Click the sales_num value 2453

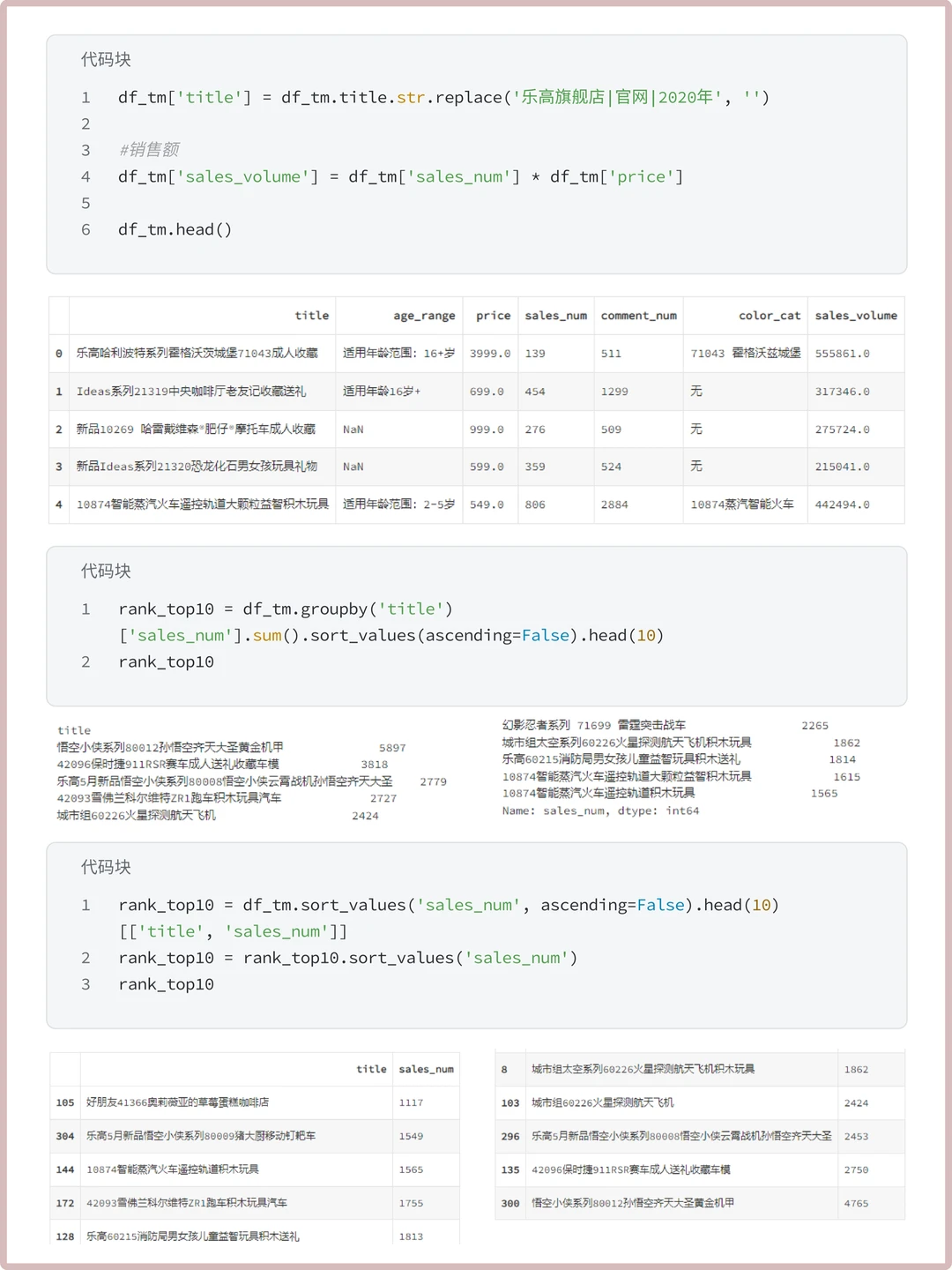[x=856, y=1136]
